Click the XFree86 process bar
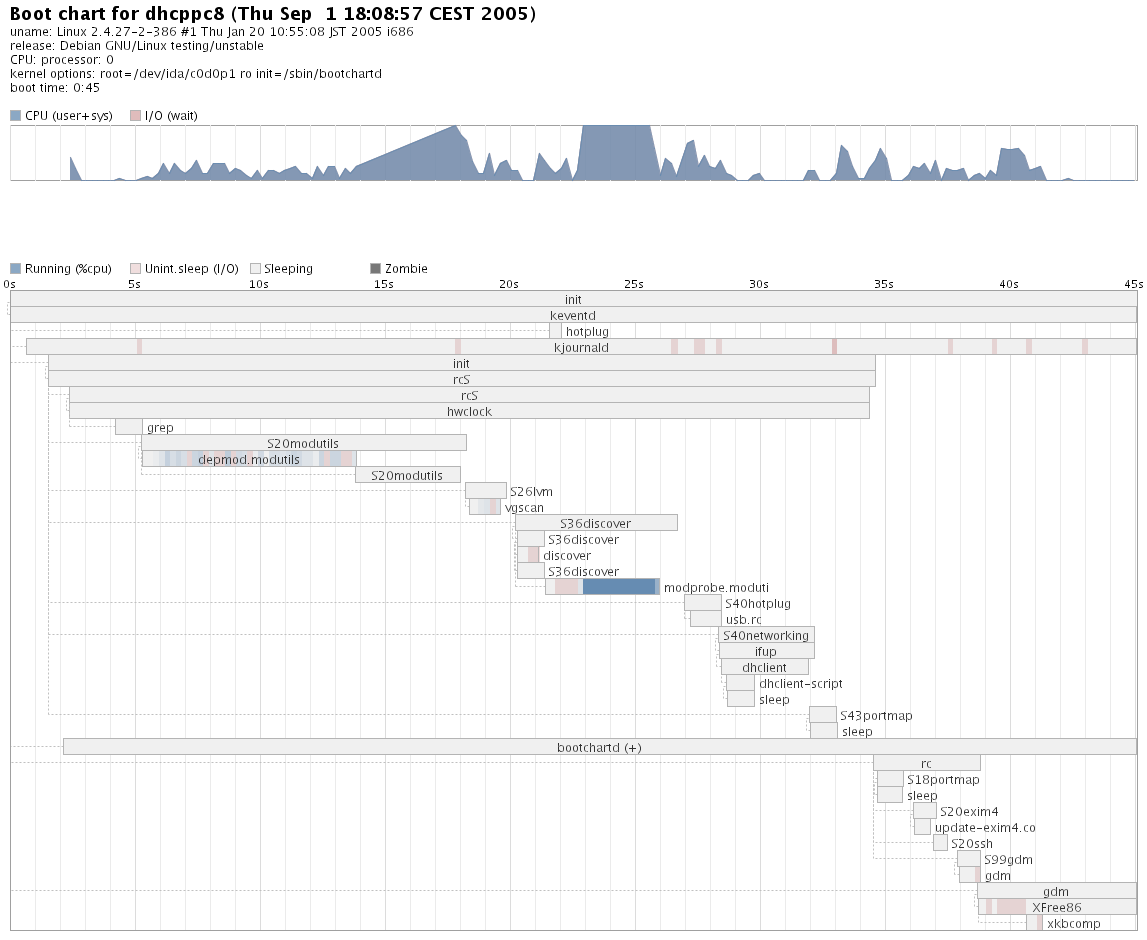The width and height of the screenshot is (1147, 940). [1057, 907]
